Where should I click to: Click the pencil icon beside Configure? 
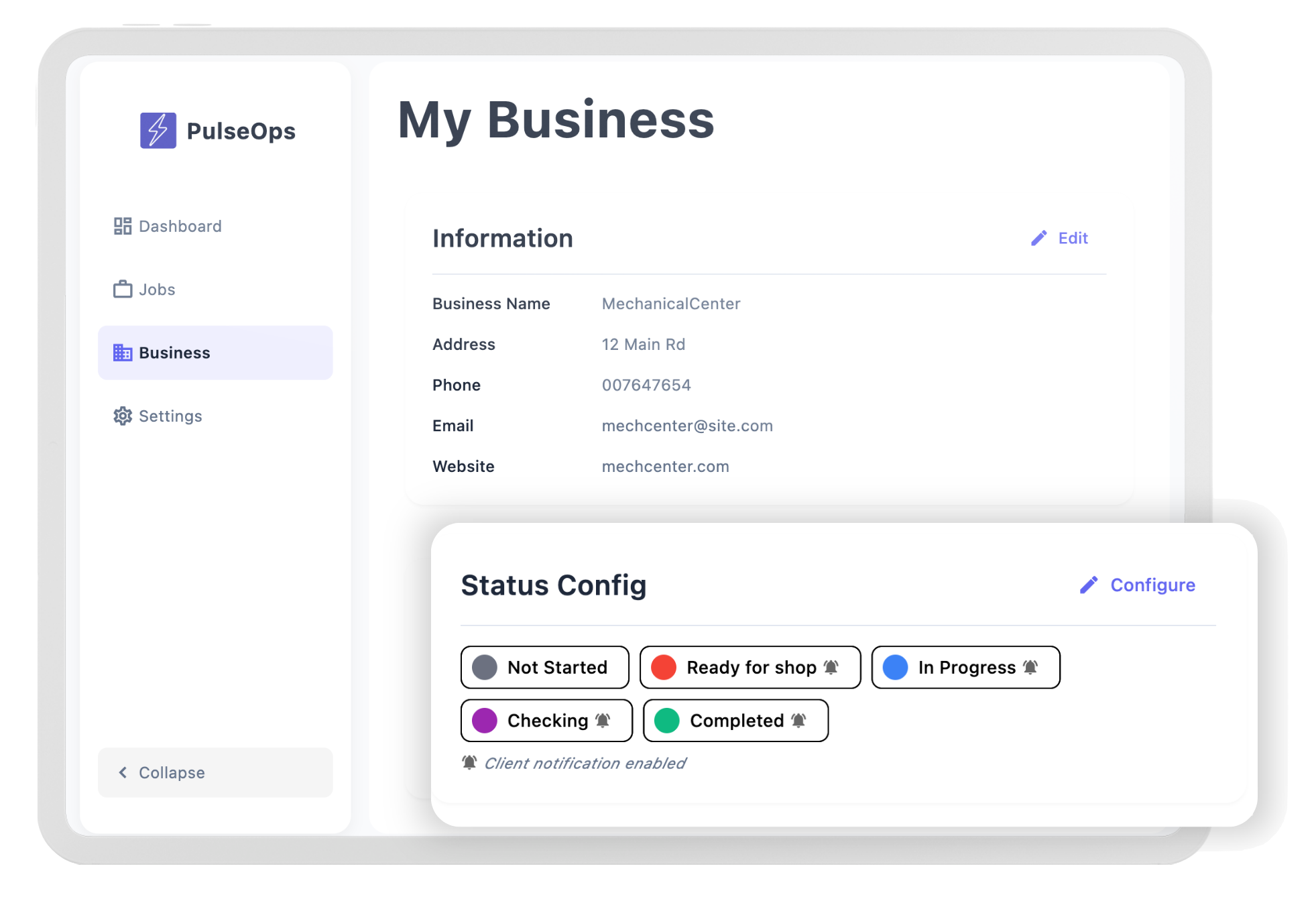(x=1089, y=585)
